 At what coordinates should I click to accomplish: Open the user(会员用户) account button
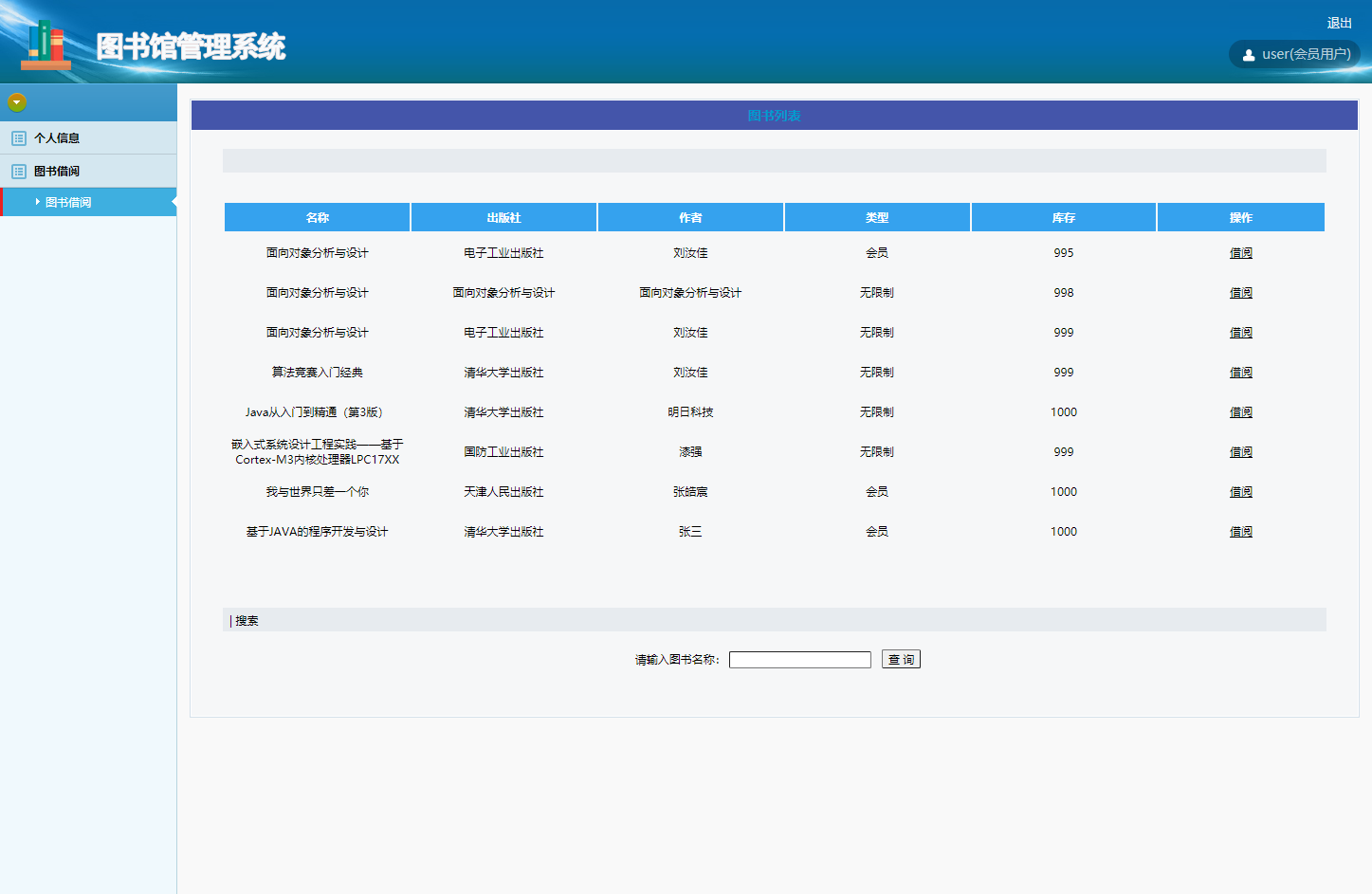point(1295,54)
